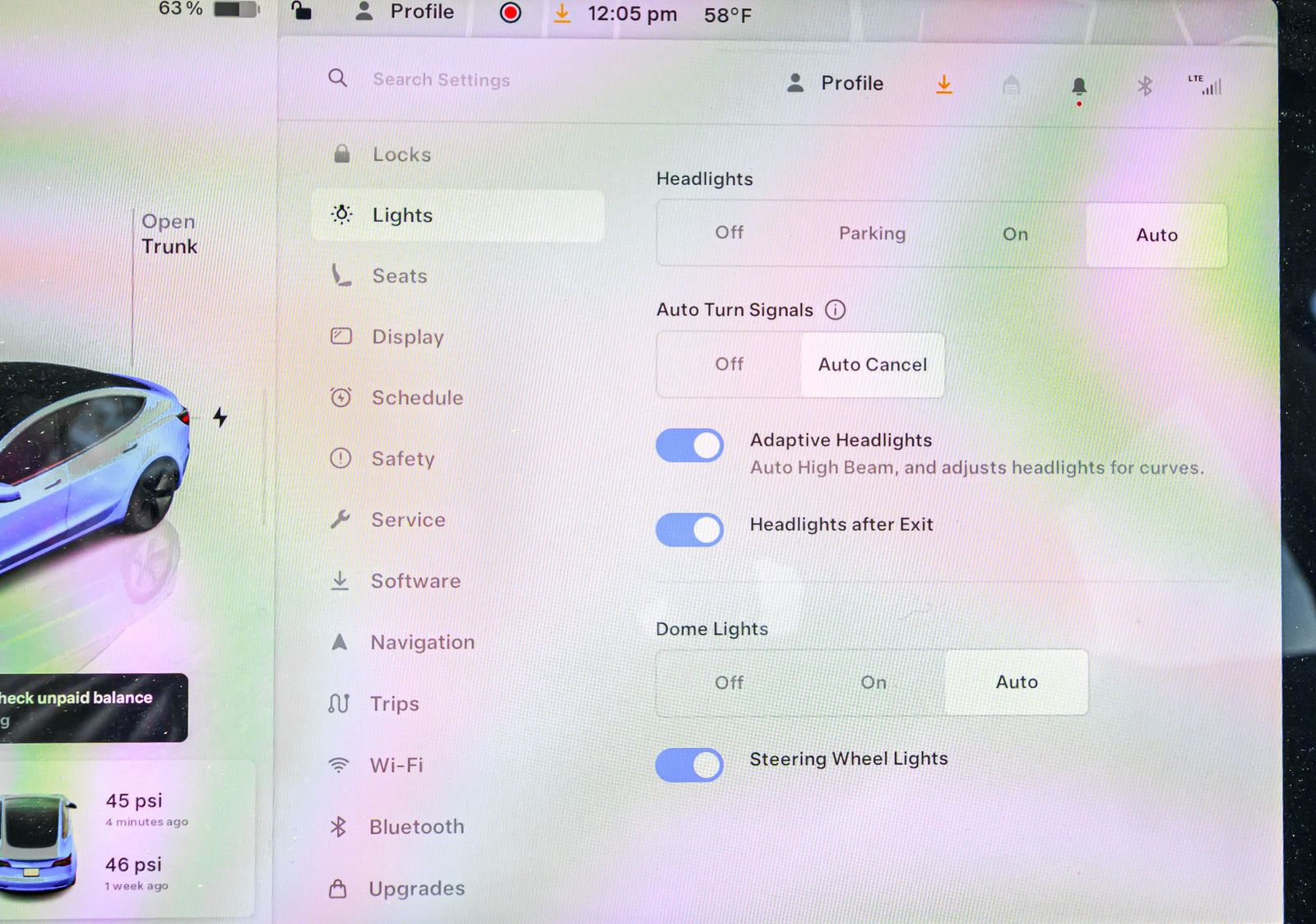The height and width of the screenshot is (924, 1316).
Task: Open Bluetooth status icon in header
Action: pyautogui.click(x=1144, y=86)
